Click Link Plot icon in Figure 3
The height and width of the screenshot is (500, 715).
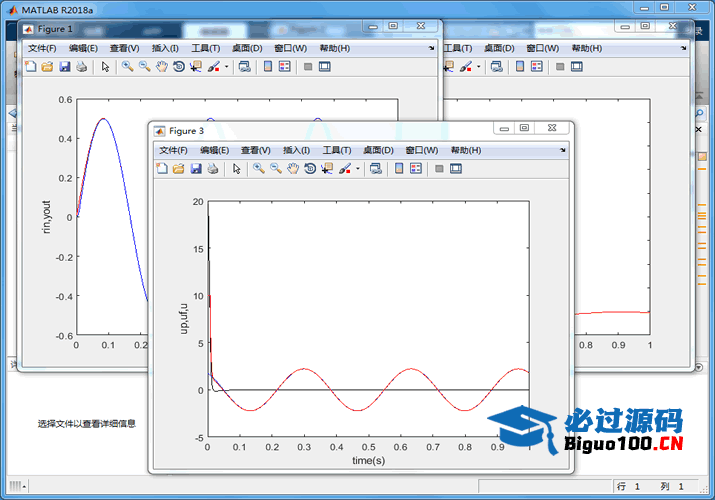tap(375, 169)
